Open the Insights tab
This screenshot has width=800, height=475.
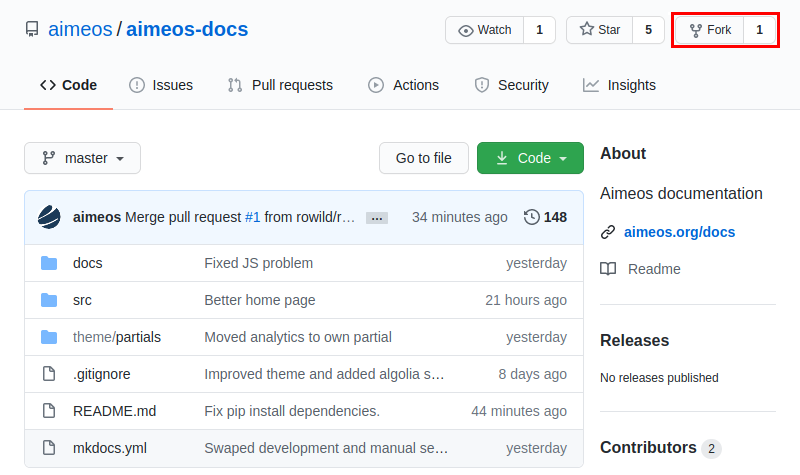619,85
